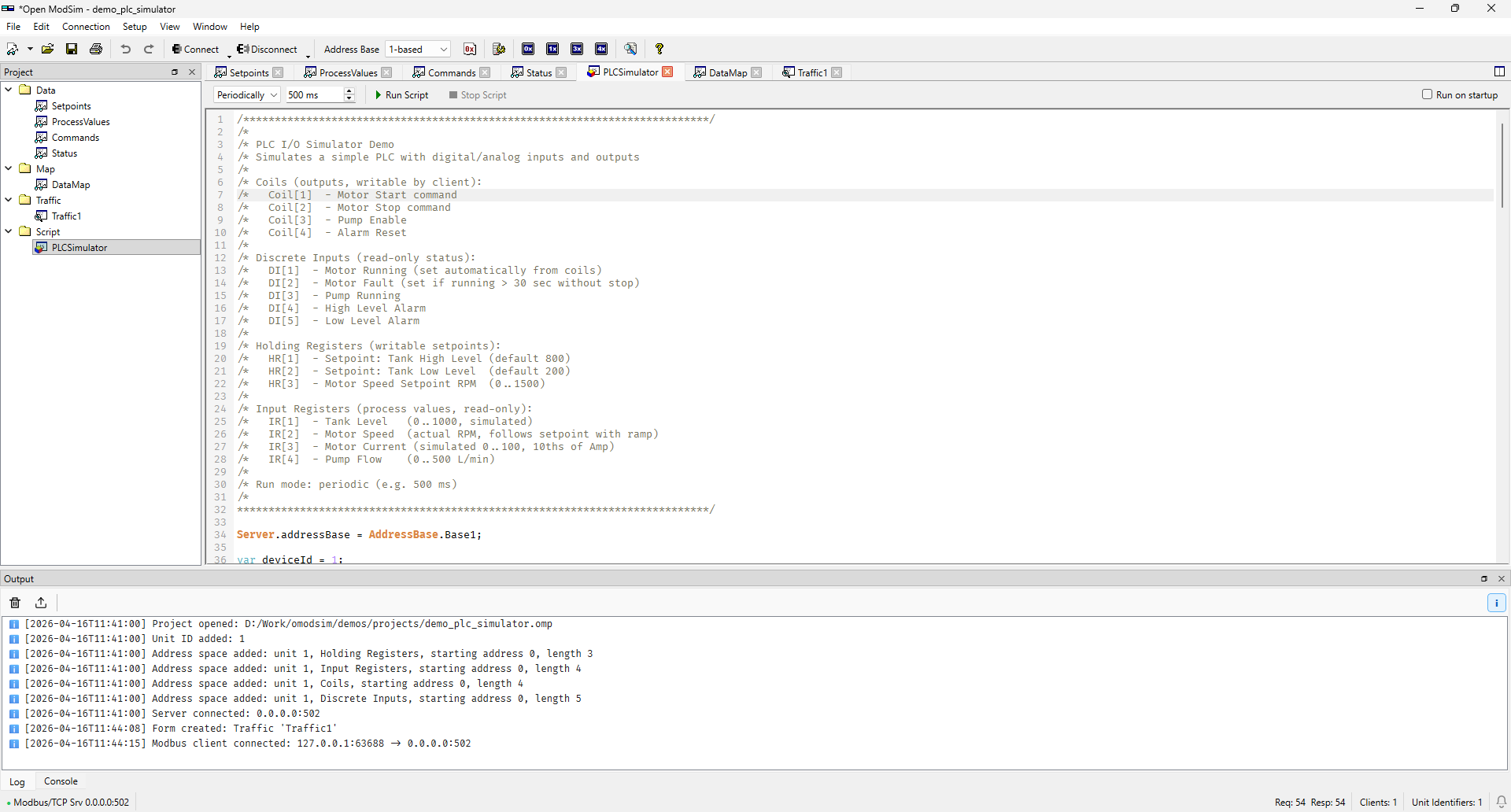Open the Window menu
This screenshot has height=812, width=1511.
[x=210, y=27]
